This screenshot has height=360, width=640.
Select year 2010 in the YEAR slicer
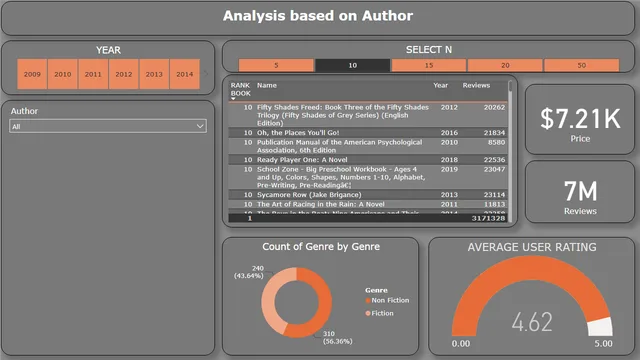tap(62, 74)
